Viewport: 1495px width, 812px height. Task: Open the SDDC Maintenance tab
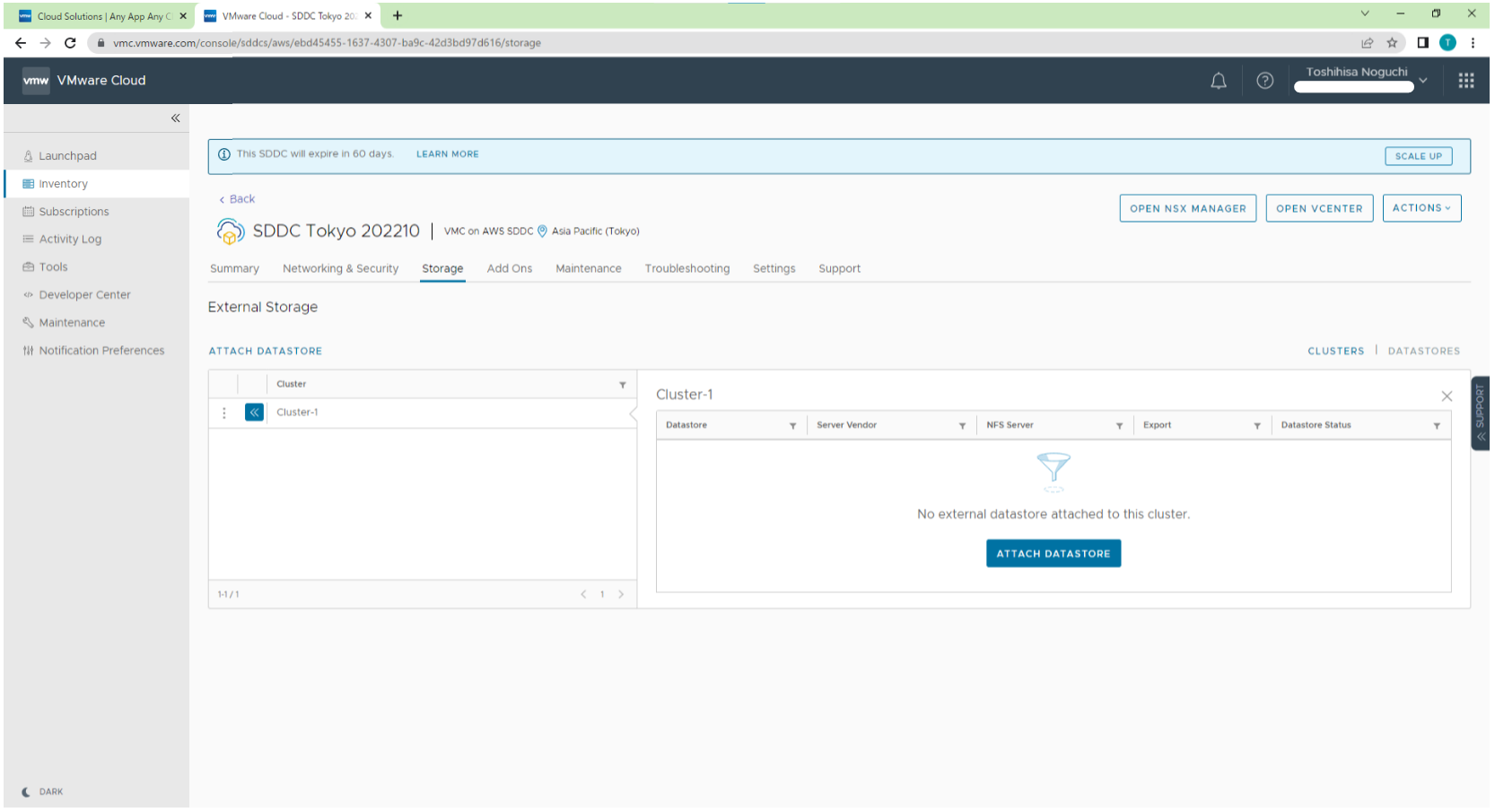[589, 269]
